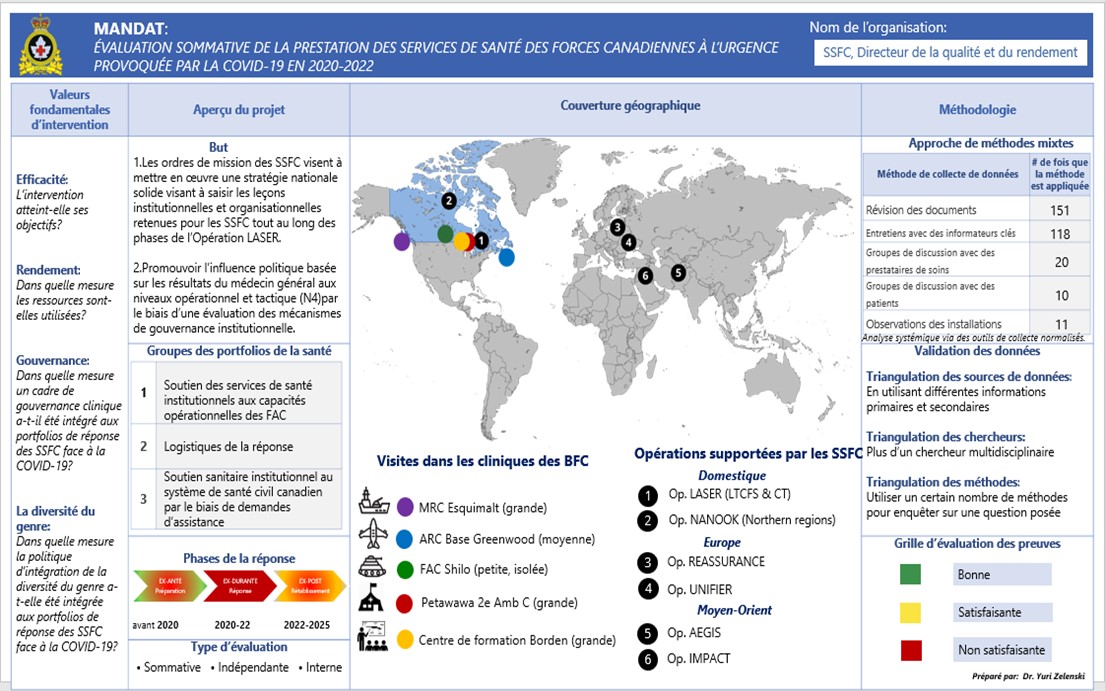
Task: Click the classroom icon beside Centre de formation Borden
Action: coord(374,637)
